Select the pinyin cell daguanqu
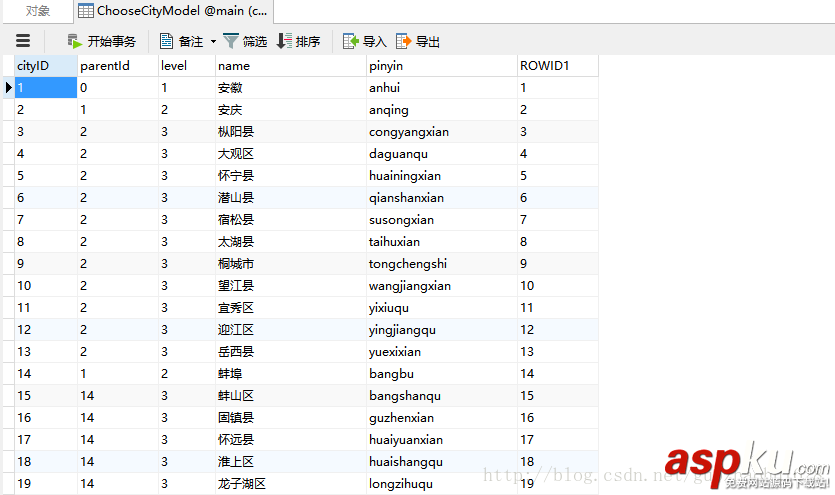 [x=442, y=154]
